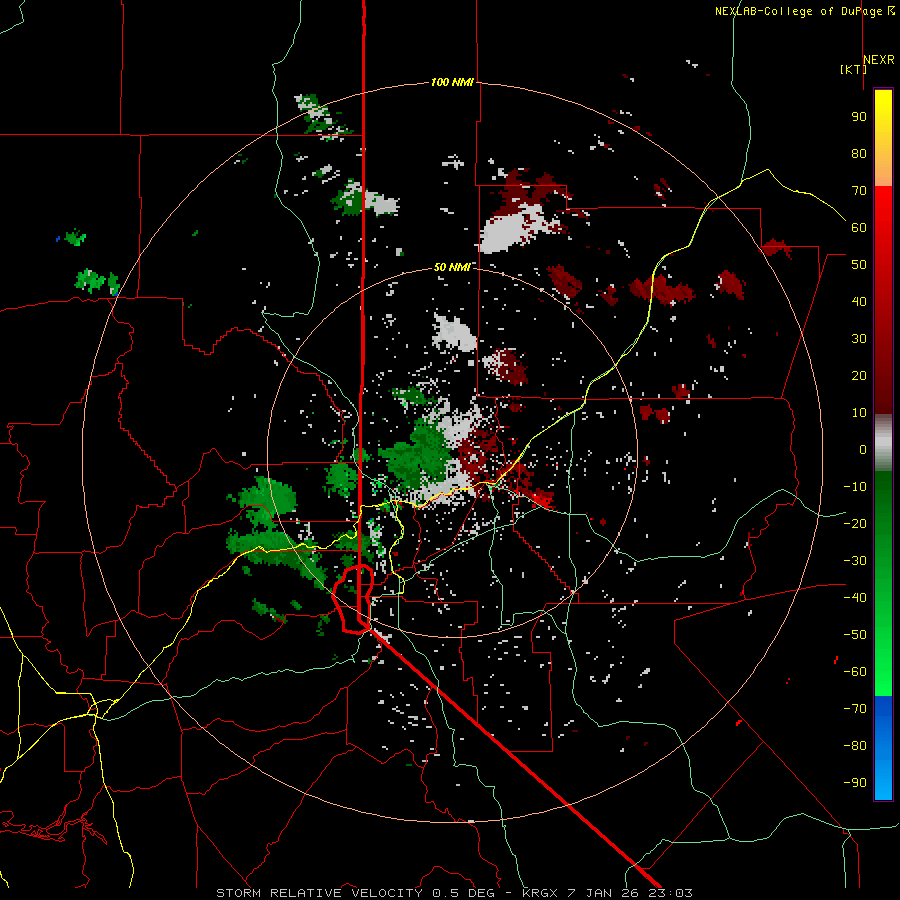Image resolution: width=900 pixels, height=900 pixels.
Task: Click the gray zero-velocity segment of color bar
Action: (x=883, y=443)
